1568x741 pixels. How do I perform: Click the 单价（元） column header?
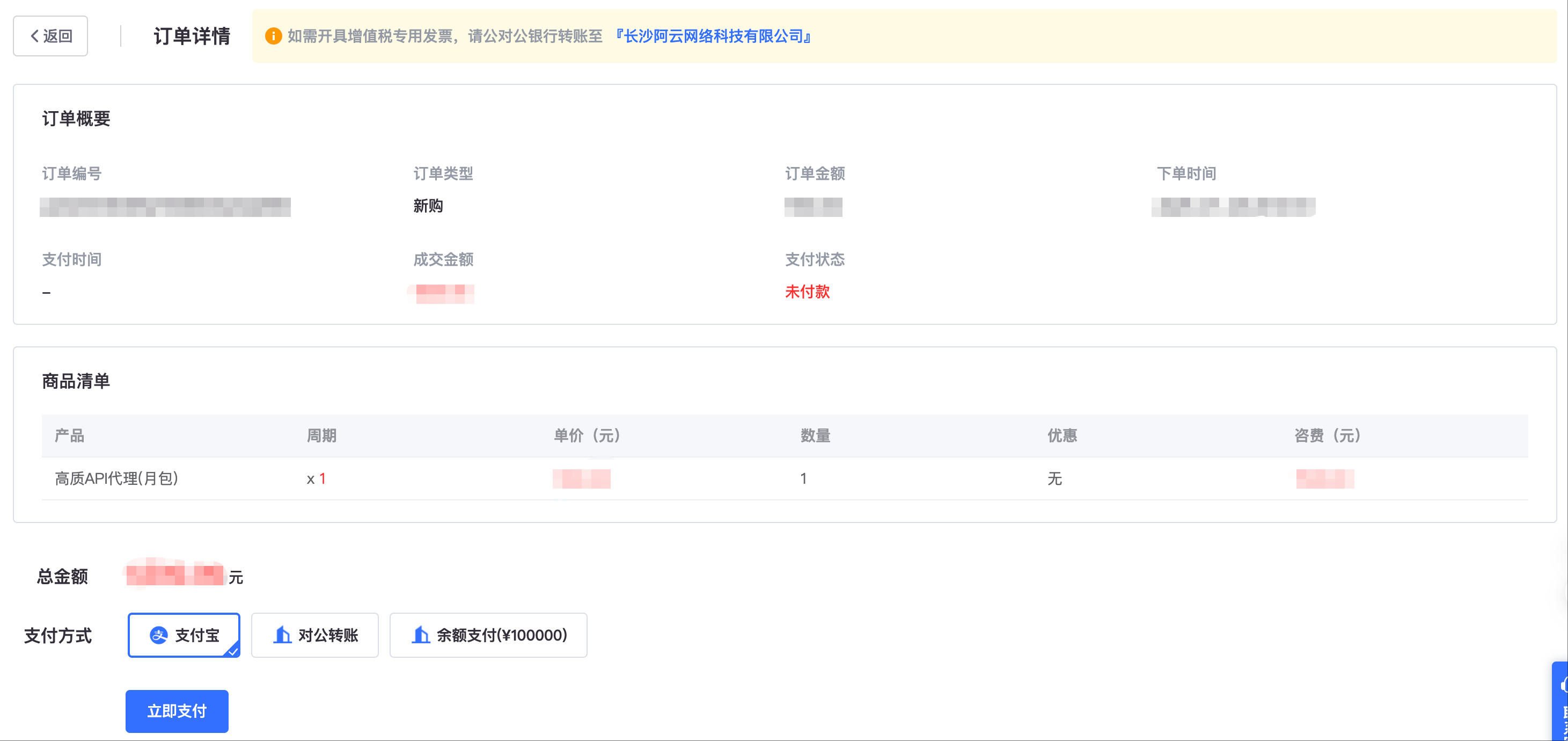(x=588, y=435)
